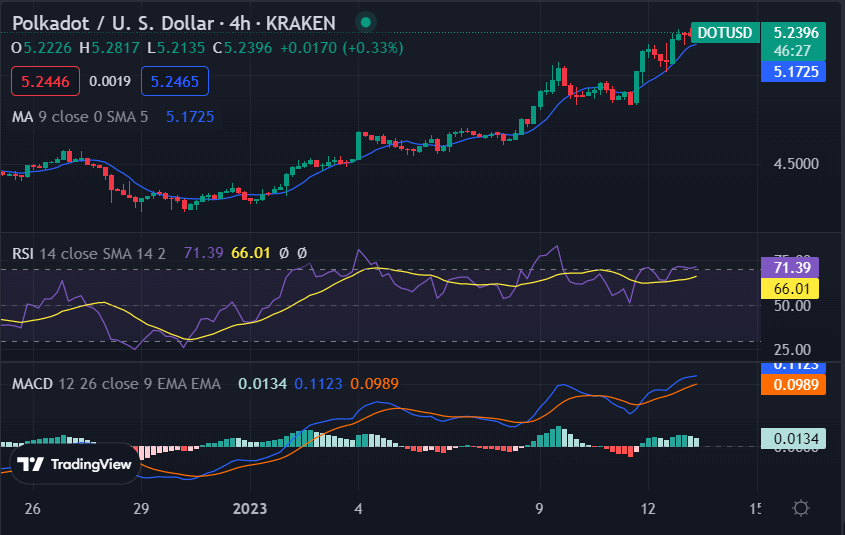Screen dimensions: 845x535
Task: Click DOTUSD price label on axis
Action: tap(725, 33)
